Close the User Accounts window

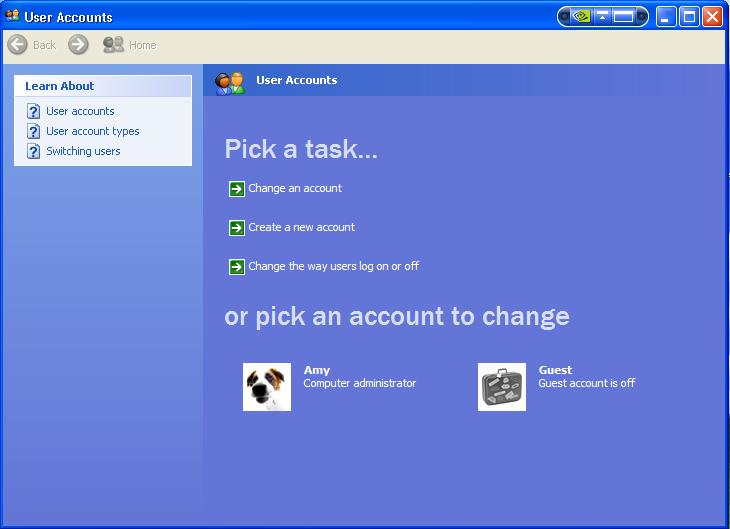point(712,17)
